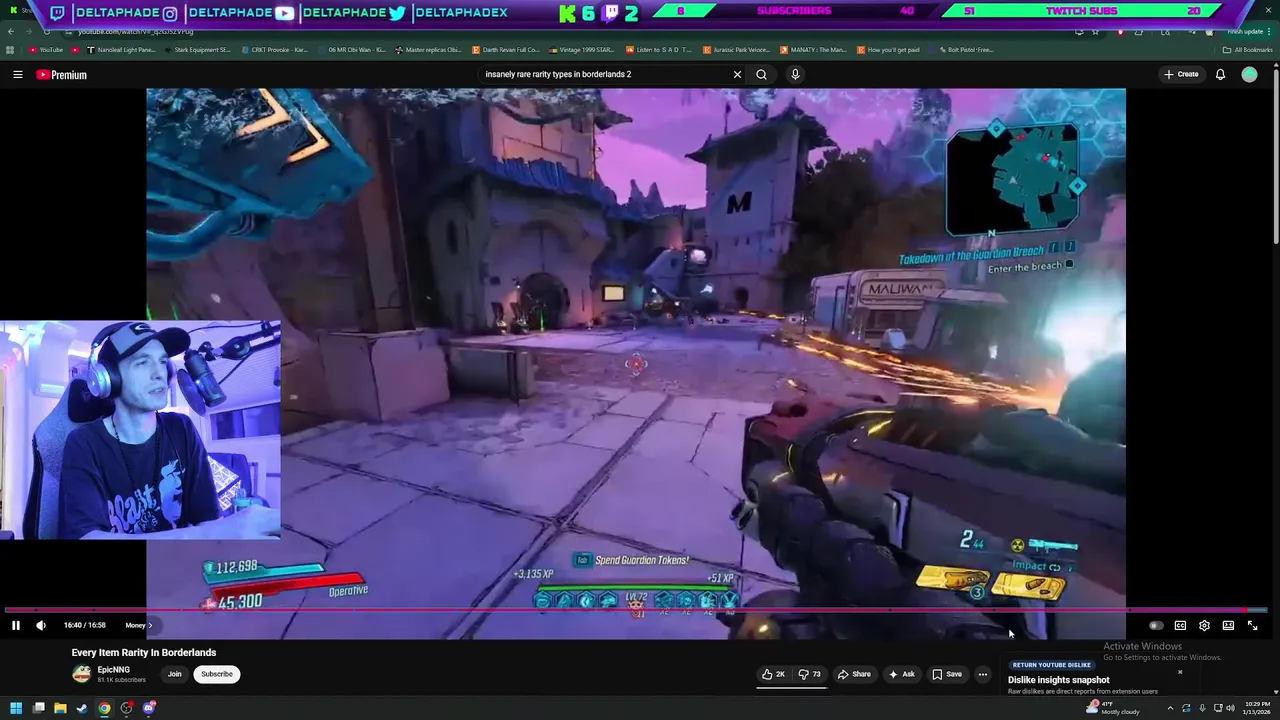Open the Master replicas Obi bookmark
Image resolution: width=1280 pixels, height=720 pixels.
coord(428,50)
